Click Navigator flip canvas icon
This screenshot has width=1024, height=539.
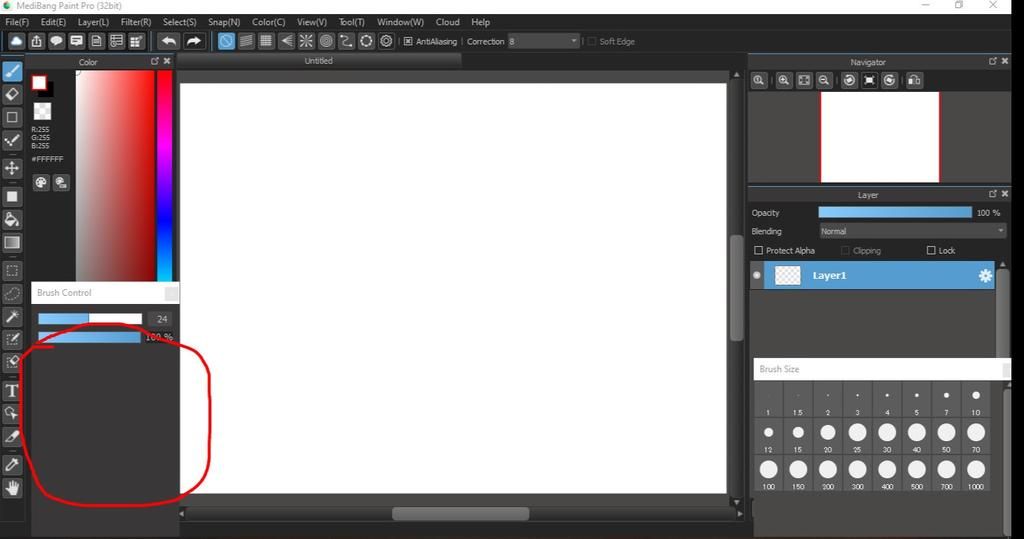coord(914,80)
